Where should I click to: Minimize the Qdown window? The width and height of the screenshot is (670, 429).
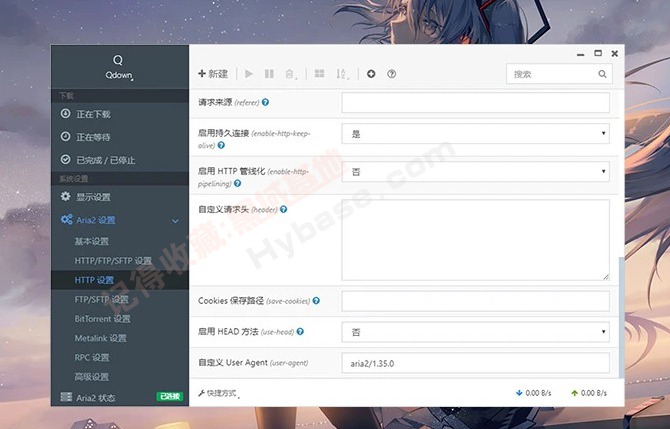(x=580, y=54)
